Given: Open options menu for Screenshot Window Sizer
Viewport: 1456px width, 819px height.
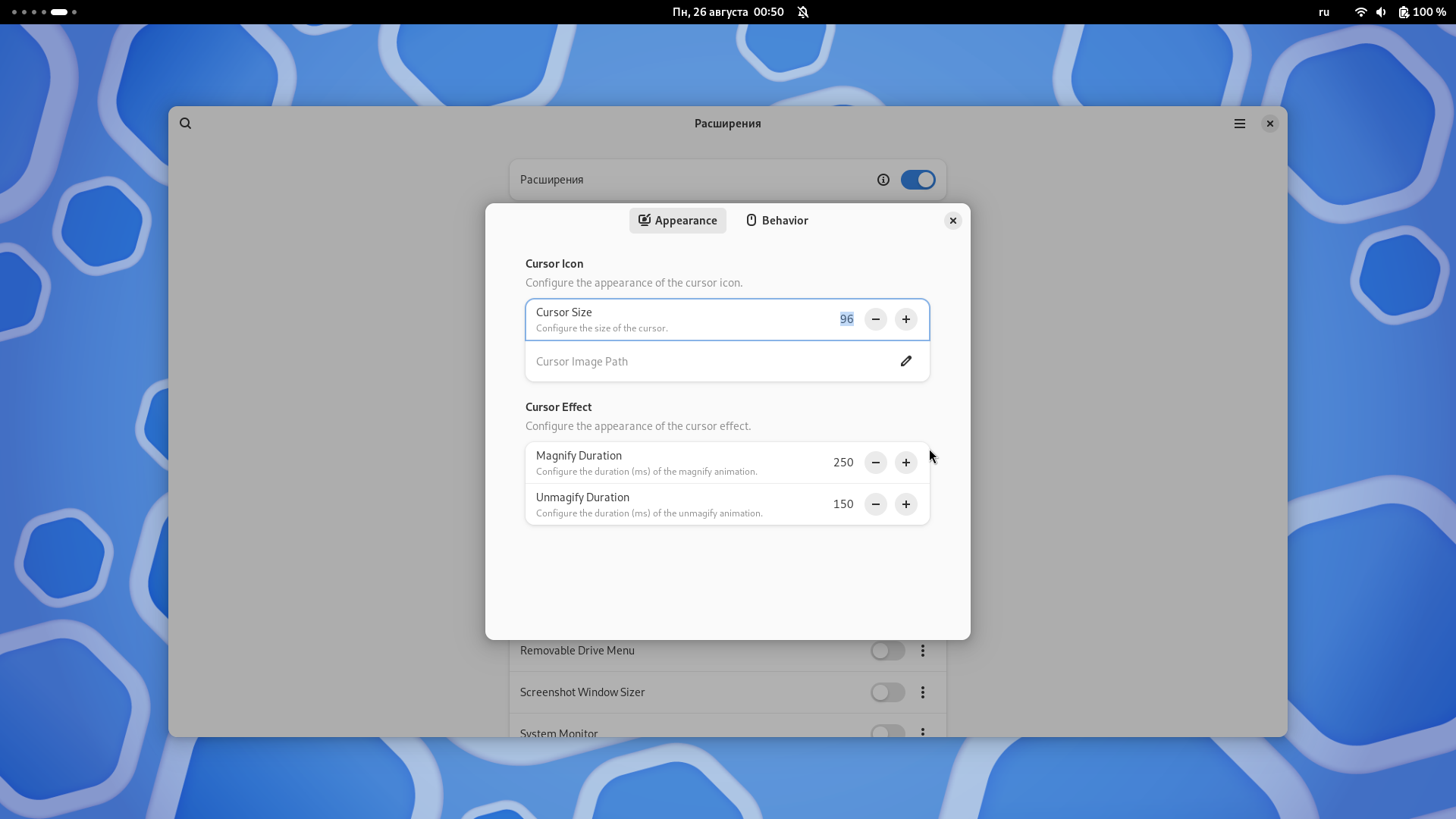Looking at the screenshot, I should (923, 692).
